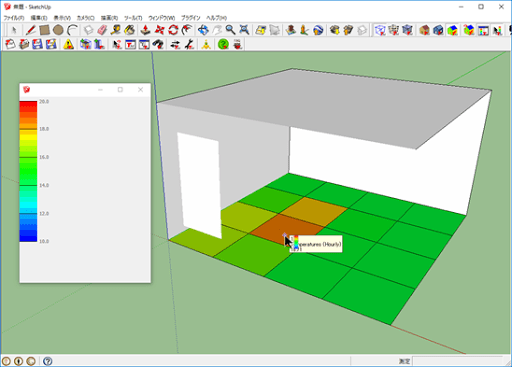Image resolution: width=512 pixels, height=367 pixels.
Task: Open the ツール(T) menu
Action: [133, 18]
